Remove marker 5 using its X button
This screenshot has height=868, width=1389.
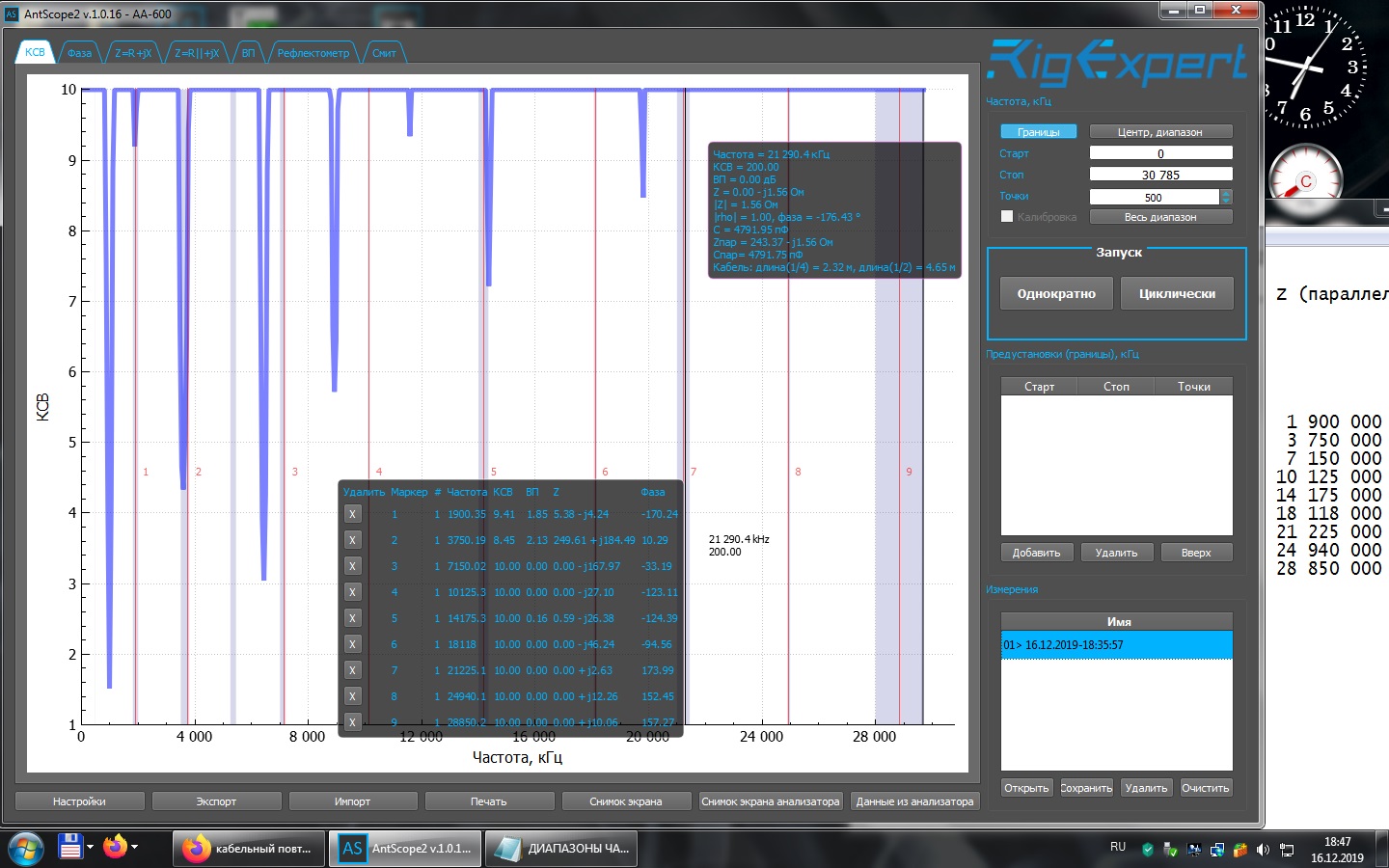[x=352, y=618]
